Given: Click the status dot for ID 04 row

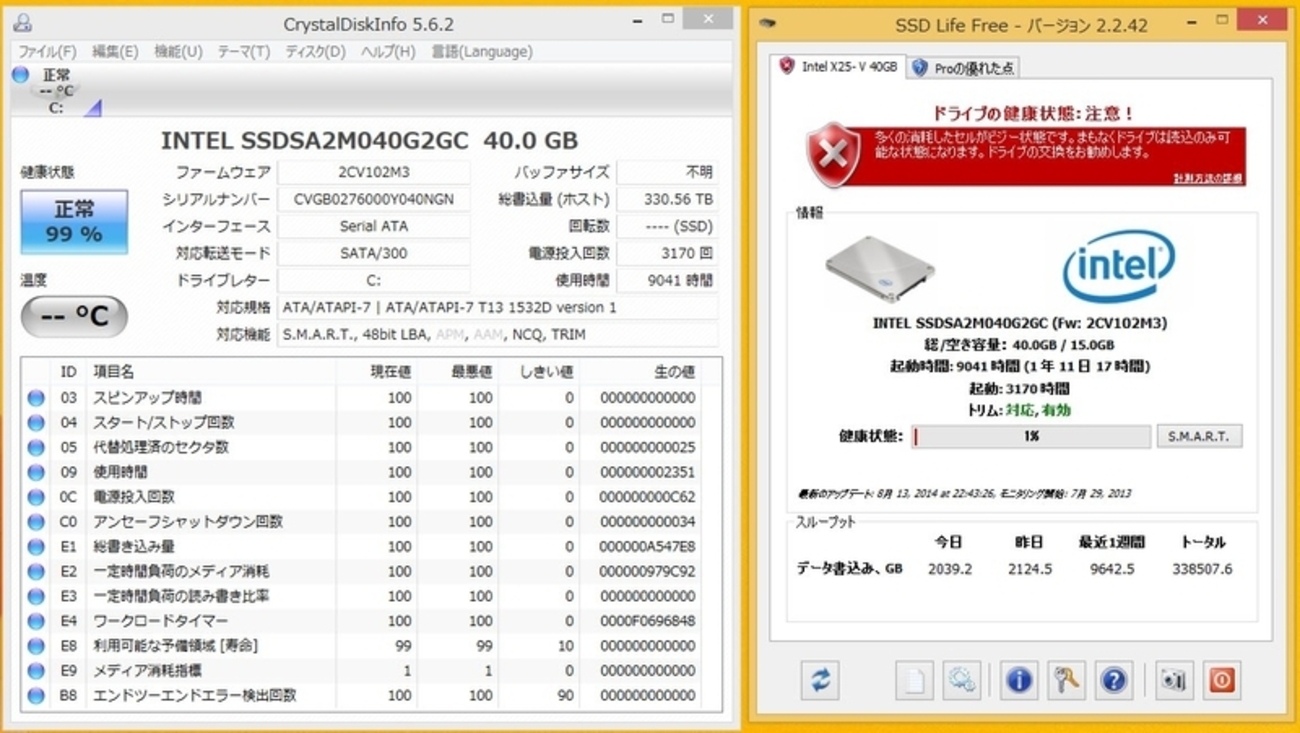Looking at the screenshot, I should tap(36, 423).
